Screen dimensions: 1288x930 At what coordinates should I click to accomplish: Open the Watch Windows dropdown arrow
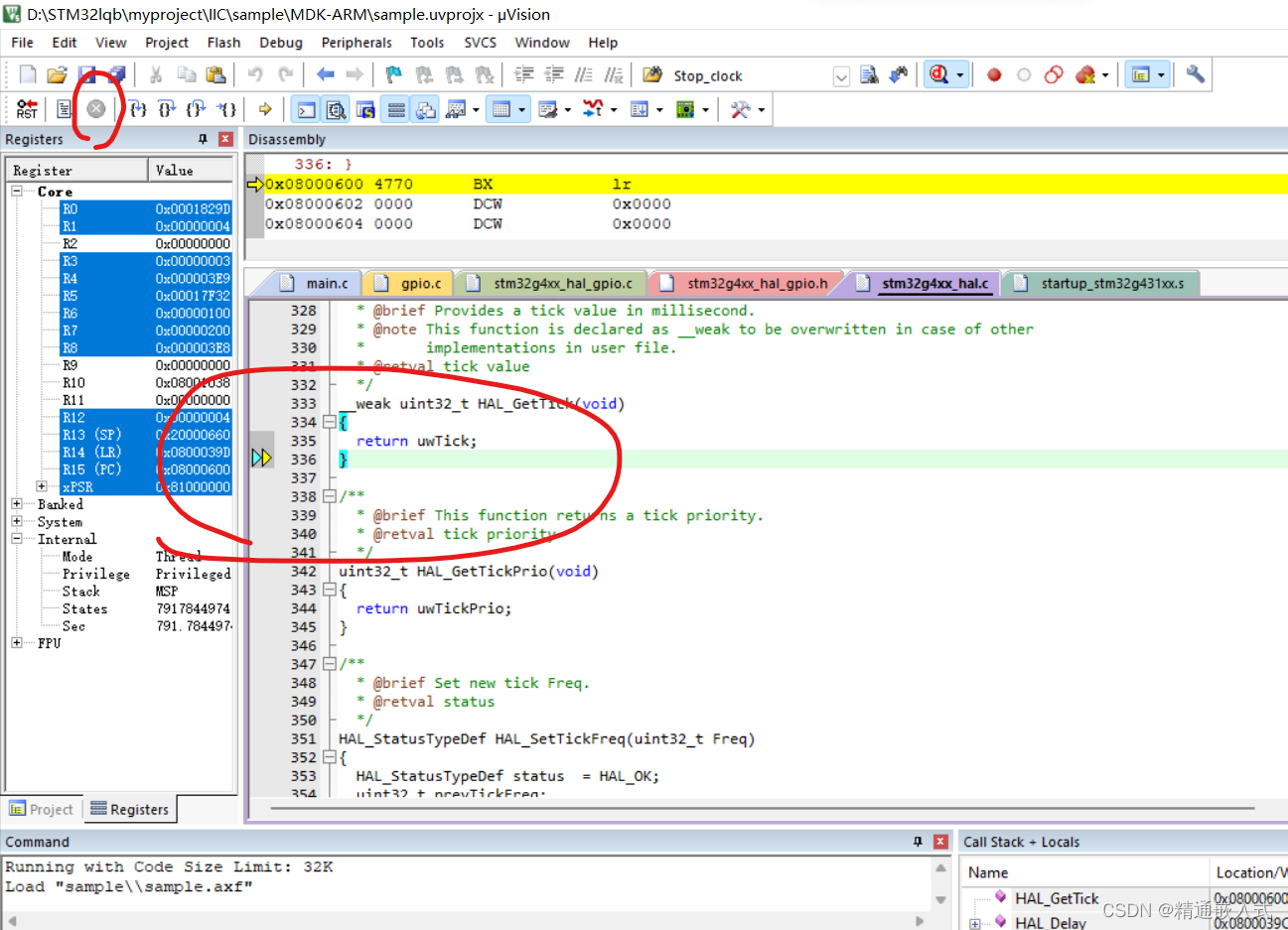tap(476, 109)
